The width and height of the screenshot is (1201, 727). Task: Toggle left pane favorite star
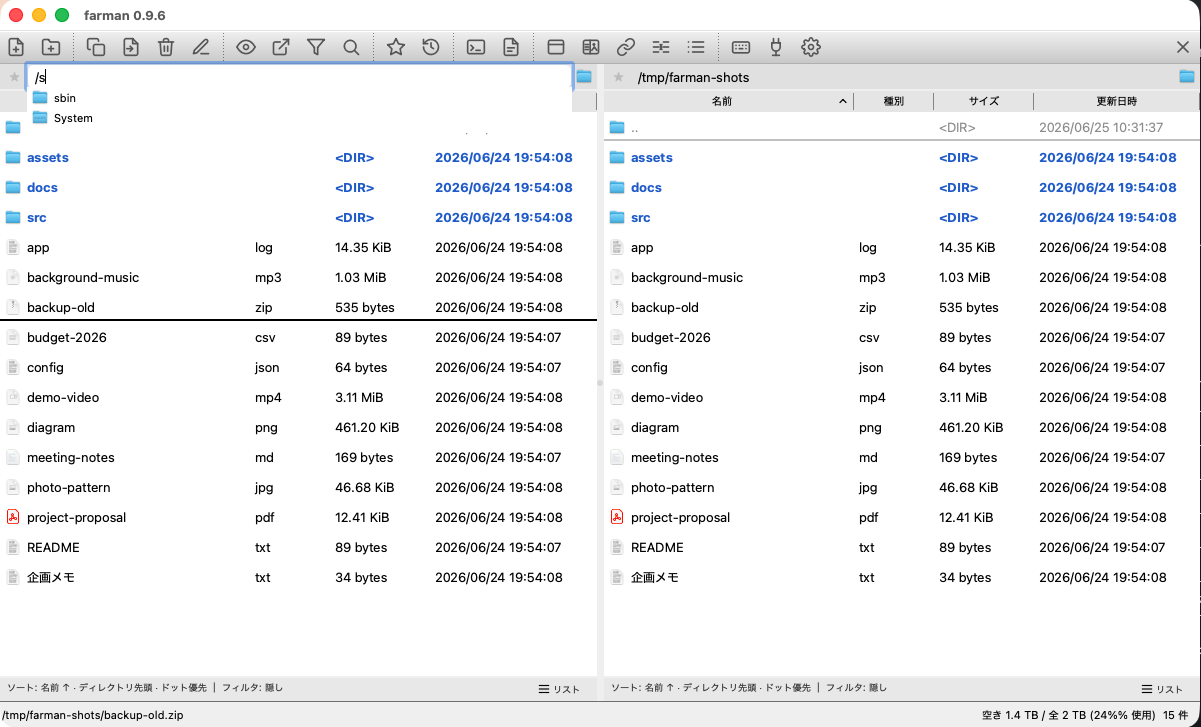coord(14,77)
